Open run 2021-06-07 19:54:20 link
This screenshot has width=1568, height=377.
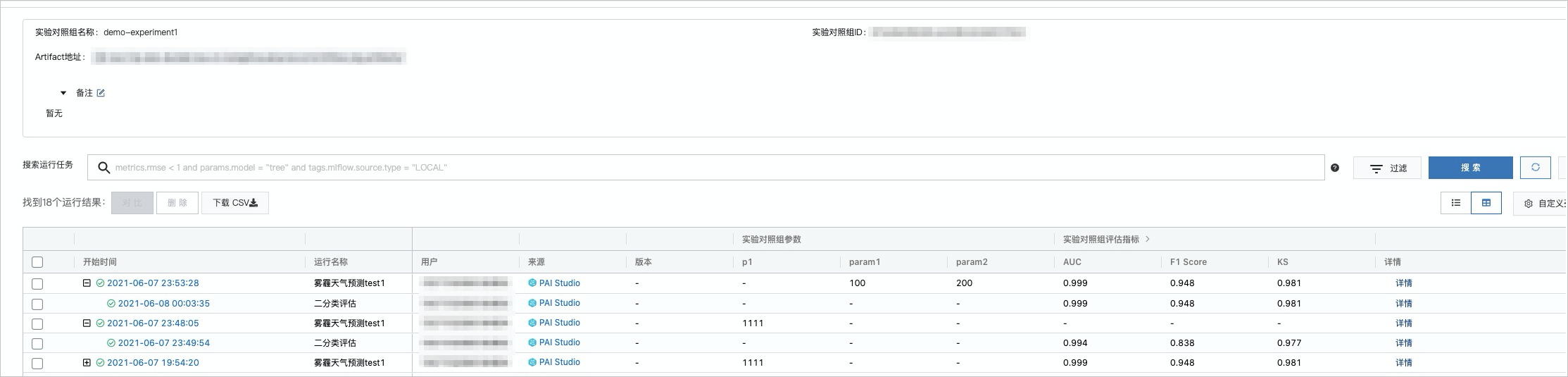coord(153,362)
